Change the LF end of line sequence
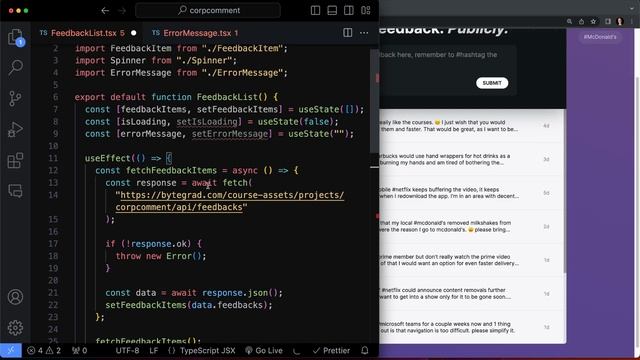 click(x=153, y=350)
